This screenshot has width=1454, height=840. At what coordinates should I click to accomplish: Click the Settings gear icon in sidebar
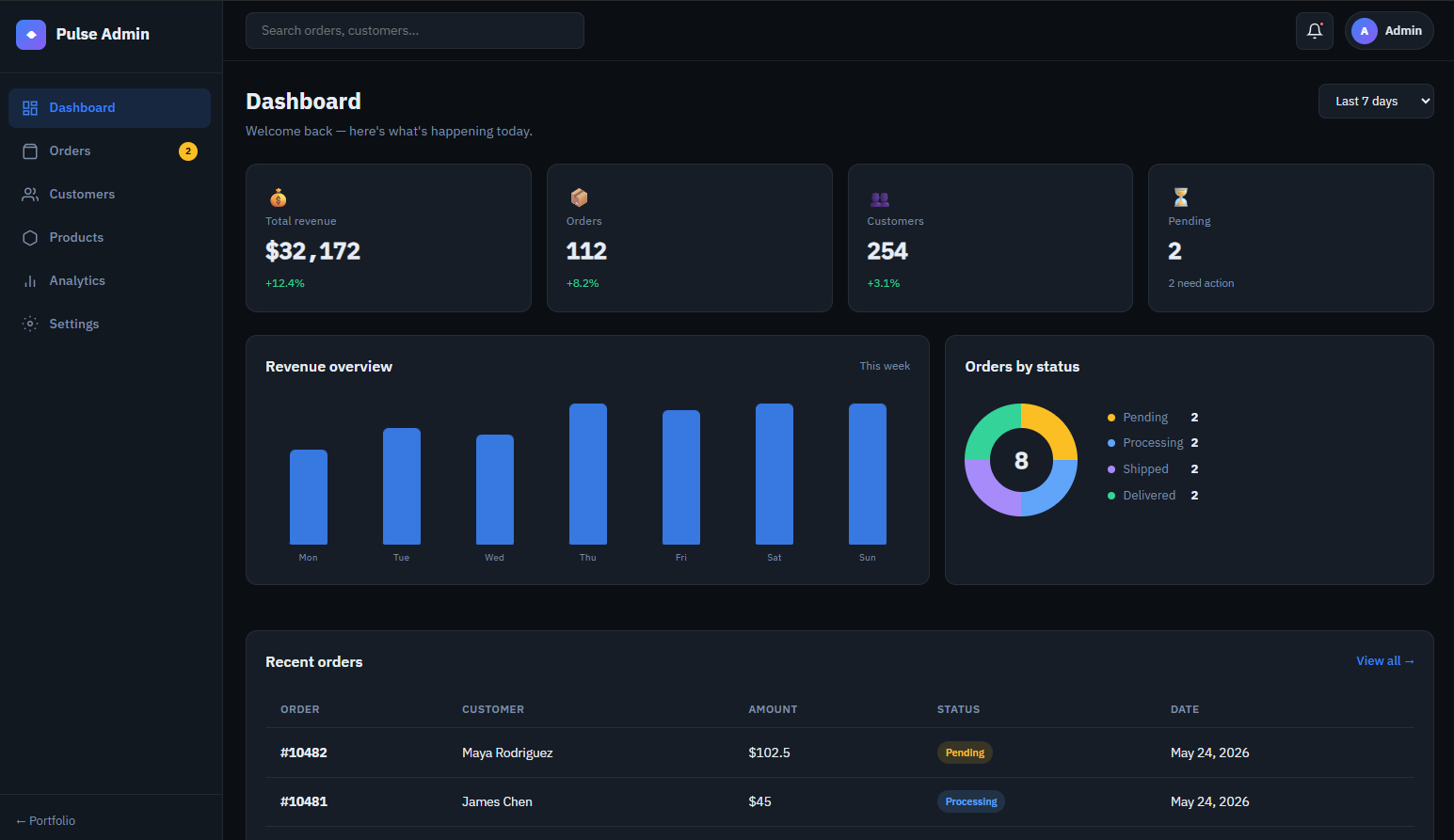(30, 325)
